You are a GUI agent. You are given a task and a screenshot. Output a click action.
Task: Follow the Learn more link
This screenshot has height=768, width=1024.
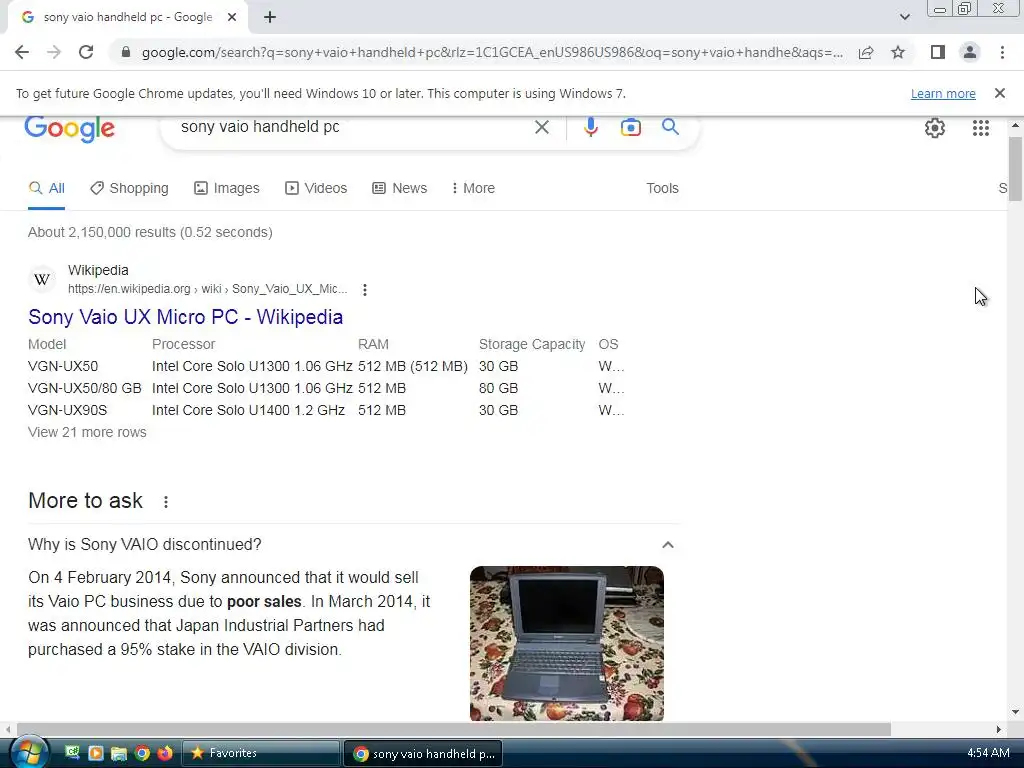pyautogui.click(x=943, y=94)
